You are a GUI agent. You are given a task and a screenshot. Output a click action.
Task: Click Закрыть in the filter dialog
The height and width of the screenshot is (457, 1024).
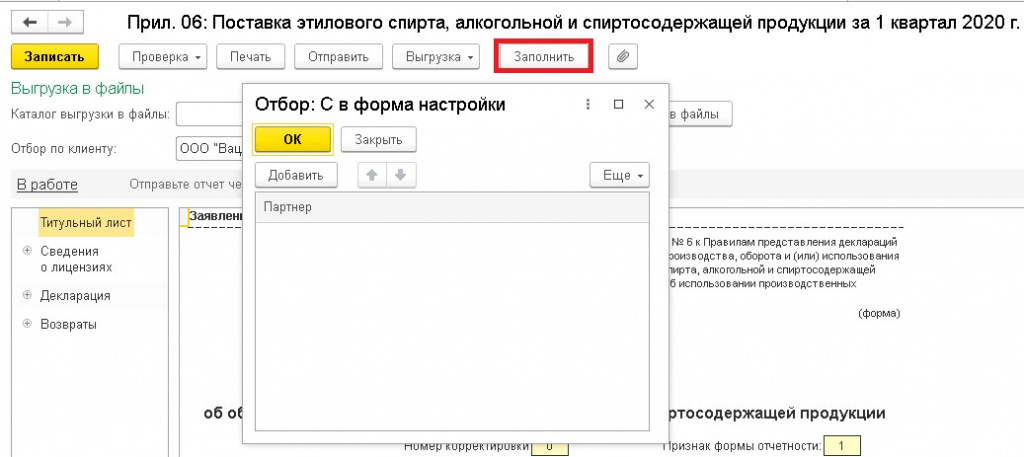click(x=379, y=139)
